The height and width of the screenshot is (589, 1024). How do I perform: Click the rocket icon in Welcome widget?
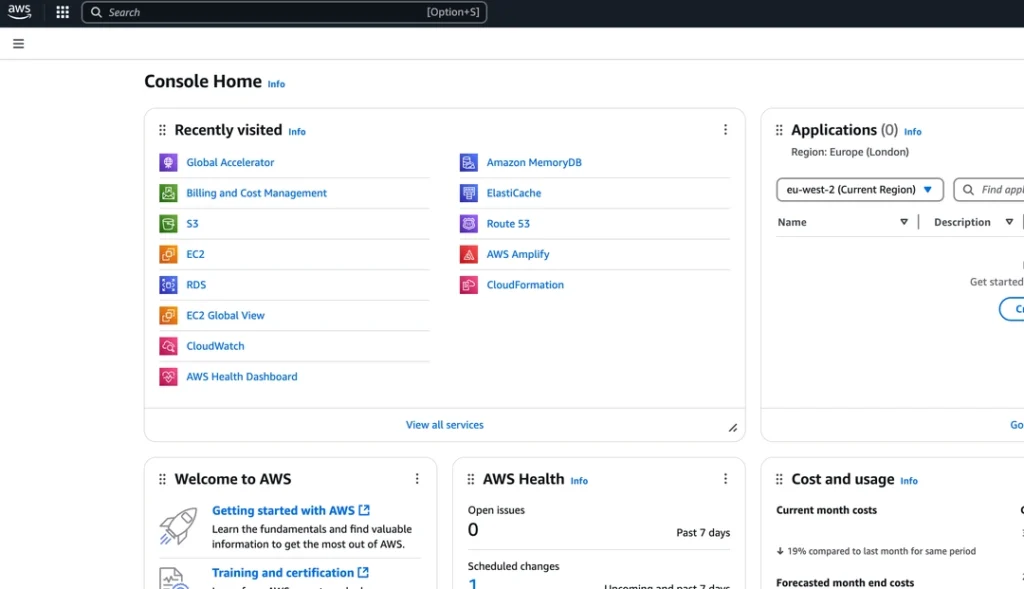point(178,526)
